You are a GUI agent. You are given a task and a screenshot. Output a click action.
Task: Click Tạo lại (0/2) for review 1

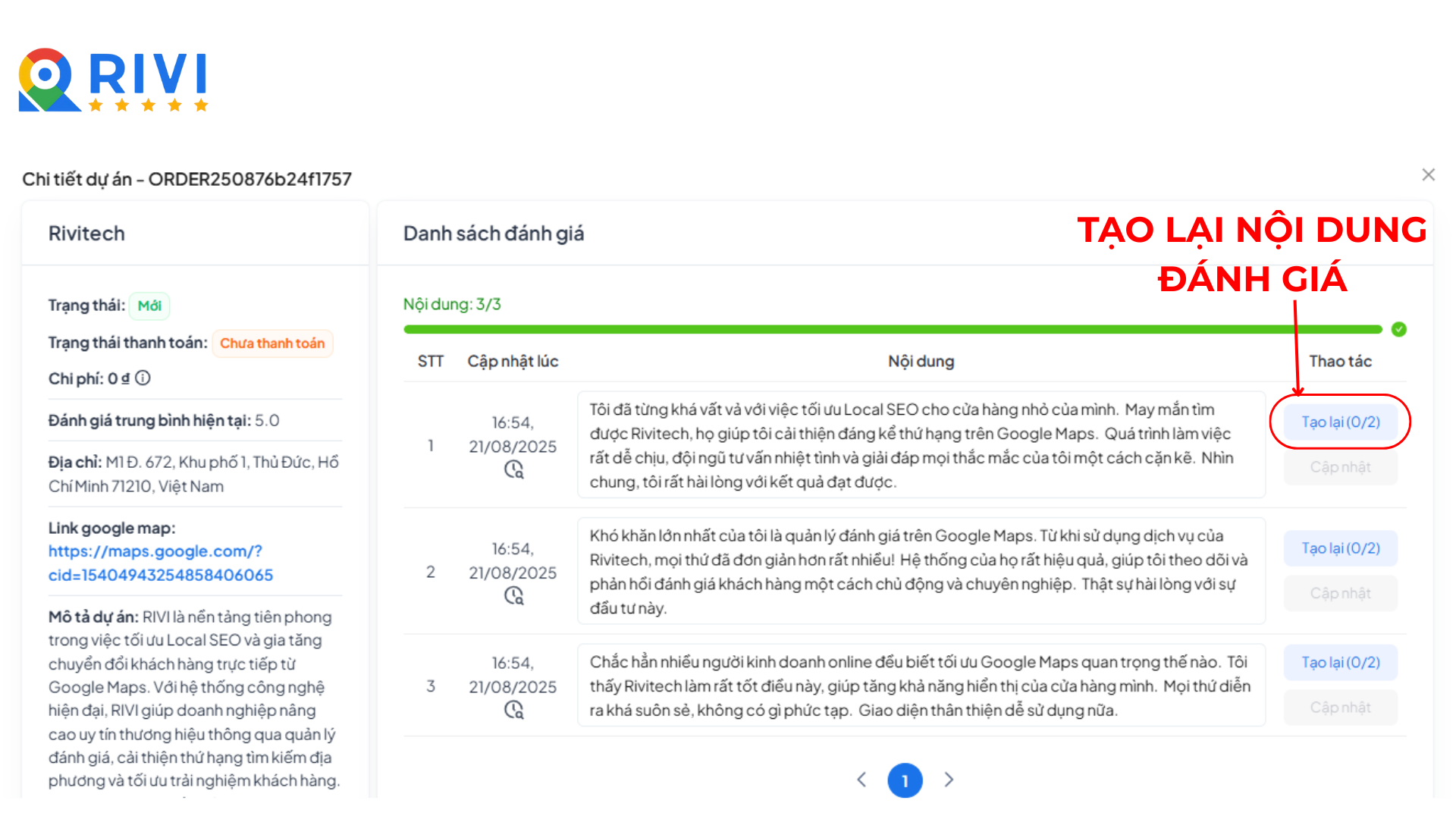(x=1340, y=422)
